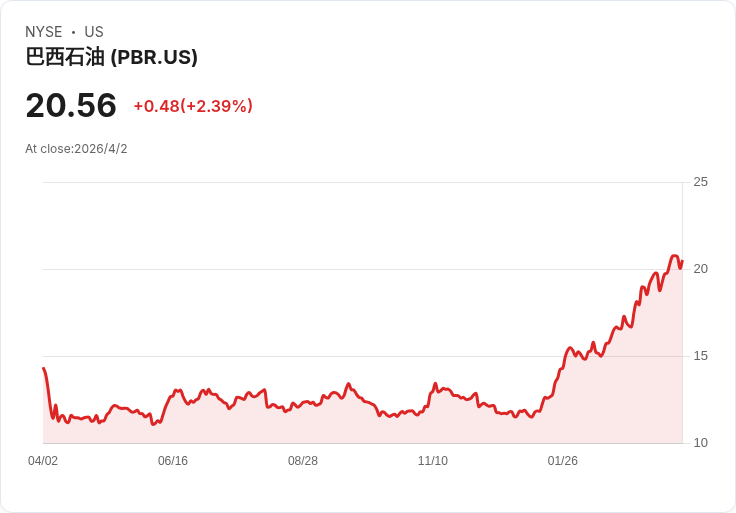Click the 15 price axis label
Viewport: 736px width, 513px height.
700,356
